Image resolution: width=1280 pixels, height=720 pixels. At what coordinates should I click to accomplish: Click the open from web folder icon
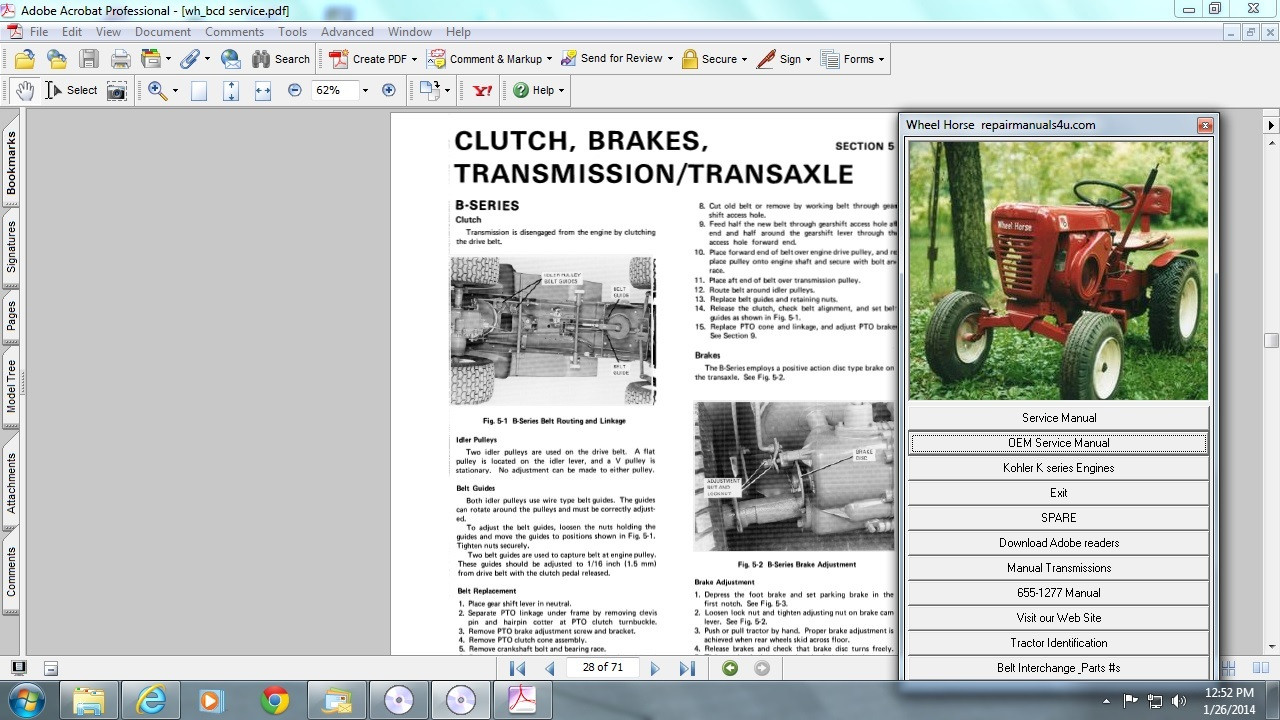(x=56, y=59)
